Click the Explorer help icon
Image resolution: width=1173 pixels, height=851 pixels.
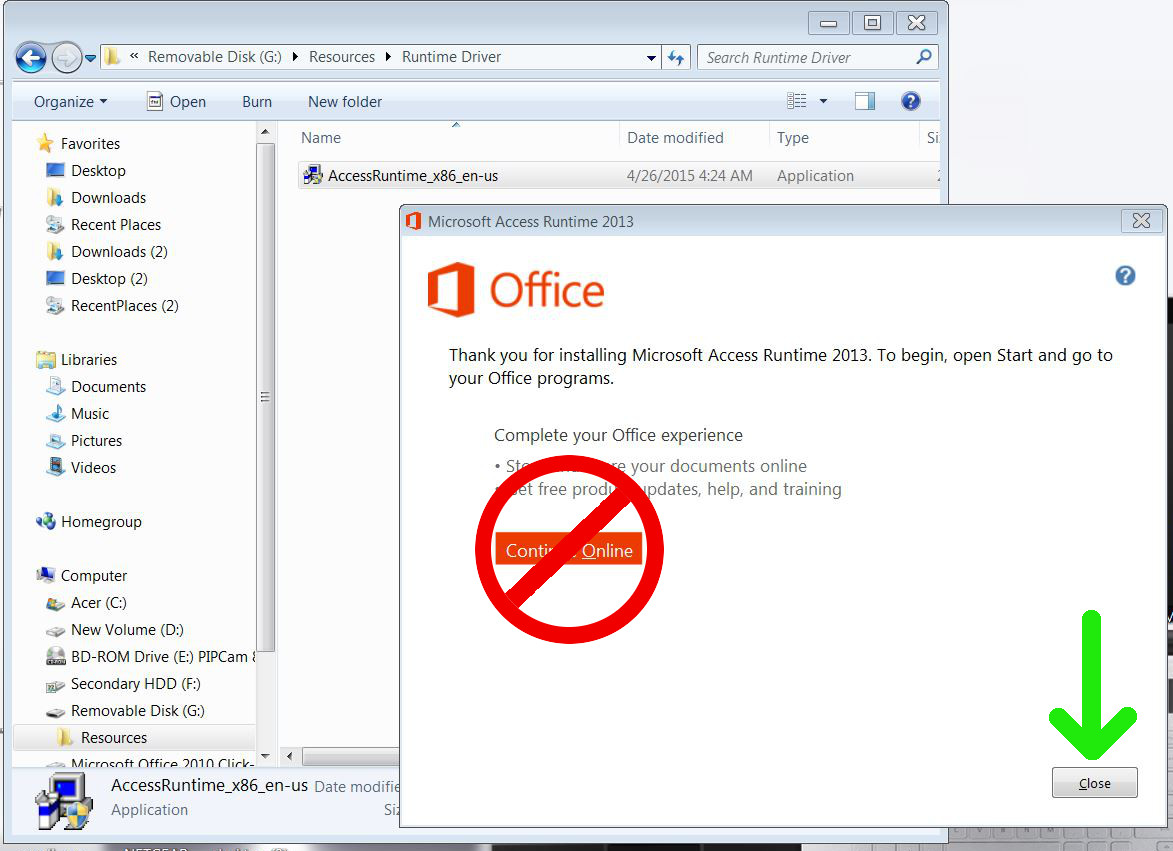pos(910,101)
